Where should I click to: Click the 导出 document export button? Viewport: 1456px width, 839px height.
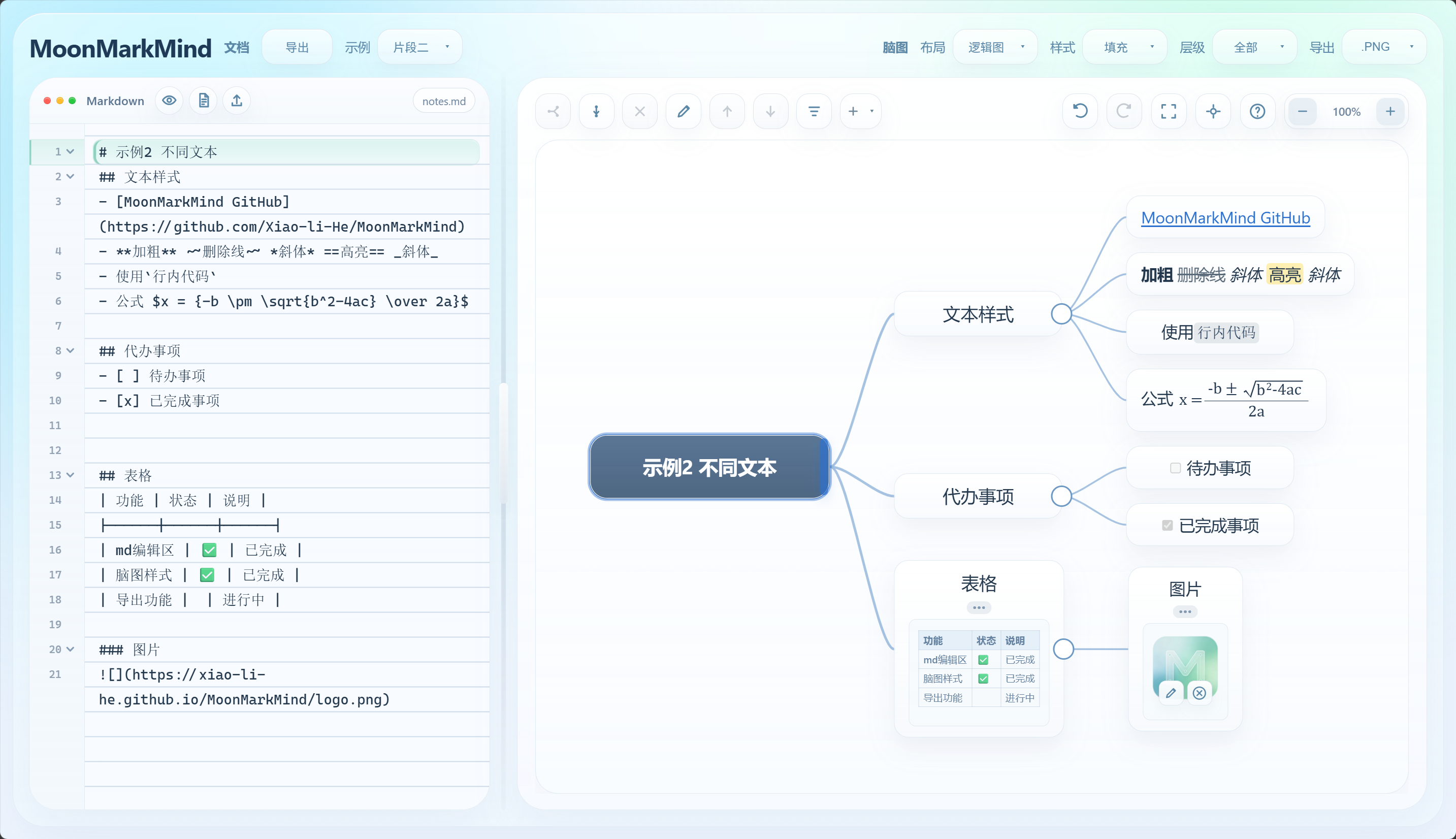[x=297, y=47]
